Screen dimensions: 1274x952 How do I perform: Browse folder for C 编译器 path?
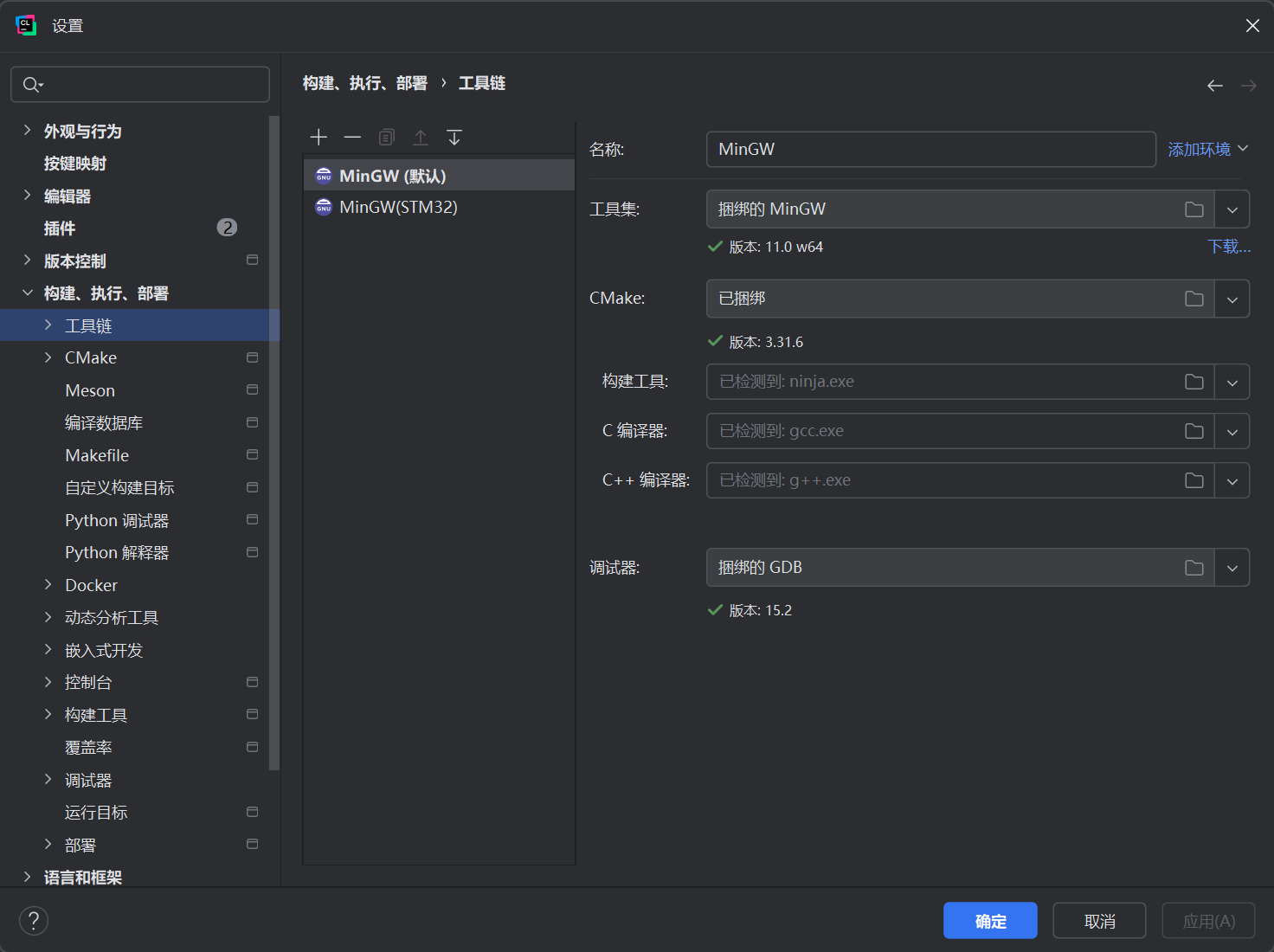(1194, 431)
